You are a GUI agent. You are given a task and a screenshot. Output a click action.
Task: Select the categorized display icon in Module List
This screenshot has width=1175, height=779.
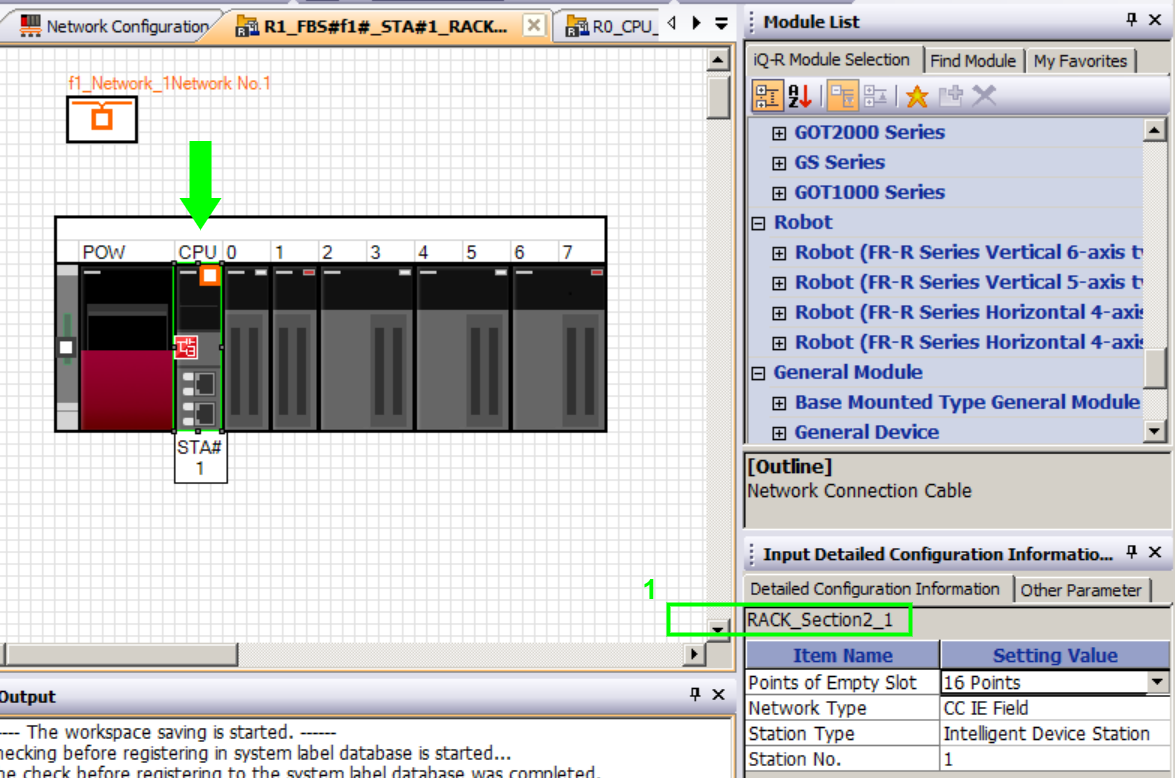coord(767,96)
